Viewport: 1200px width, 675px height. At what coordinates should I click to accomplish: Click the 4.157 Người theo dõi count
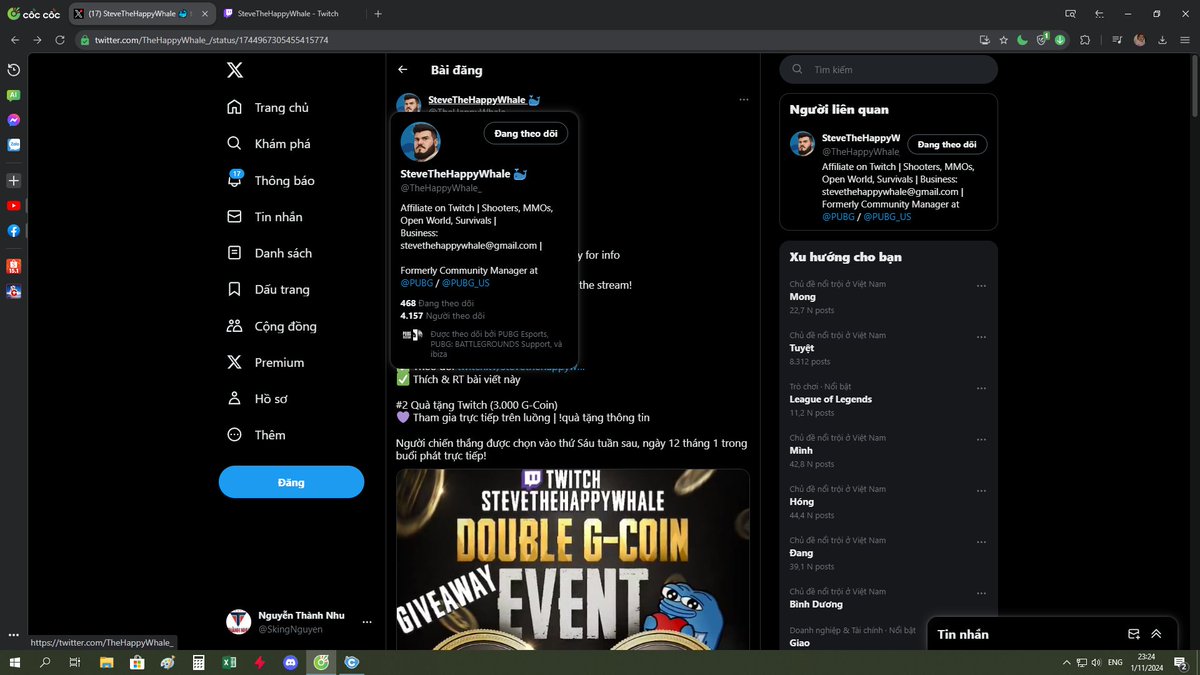442,316
